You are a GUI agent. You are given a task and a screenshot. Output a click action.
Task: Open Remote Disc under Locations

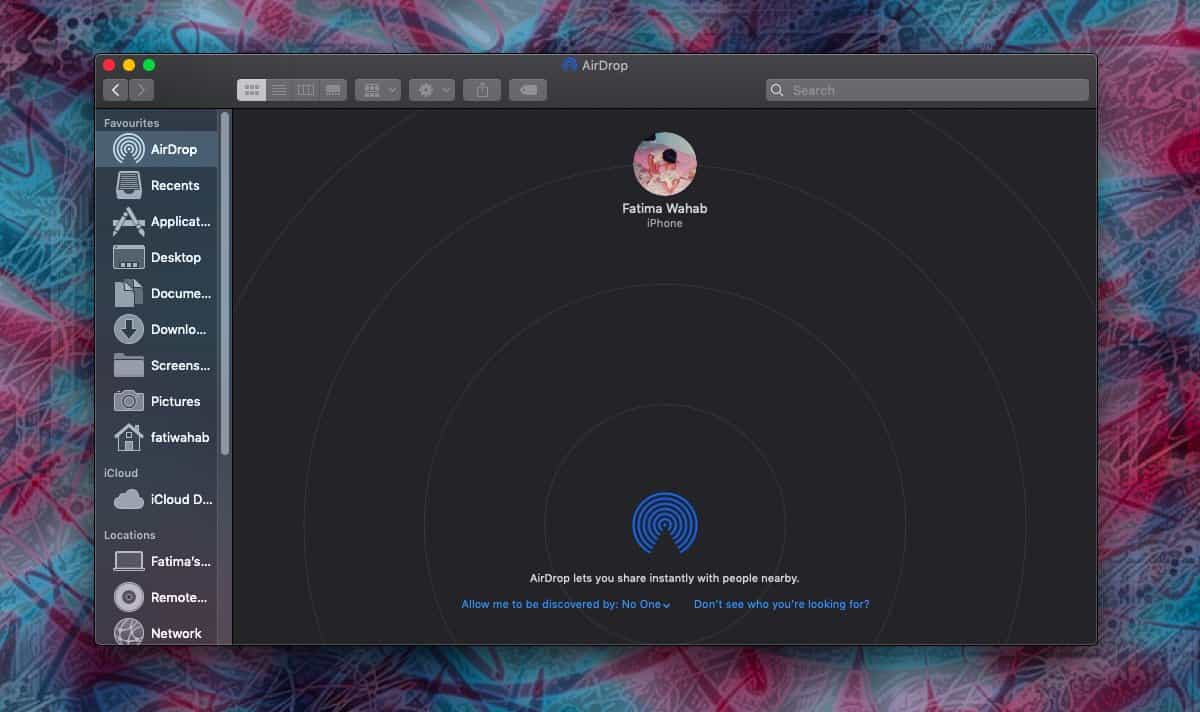pos(157,597)
